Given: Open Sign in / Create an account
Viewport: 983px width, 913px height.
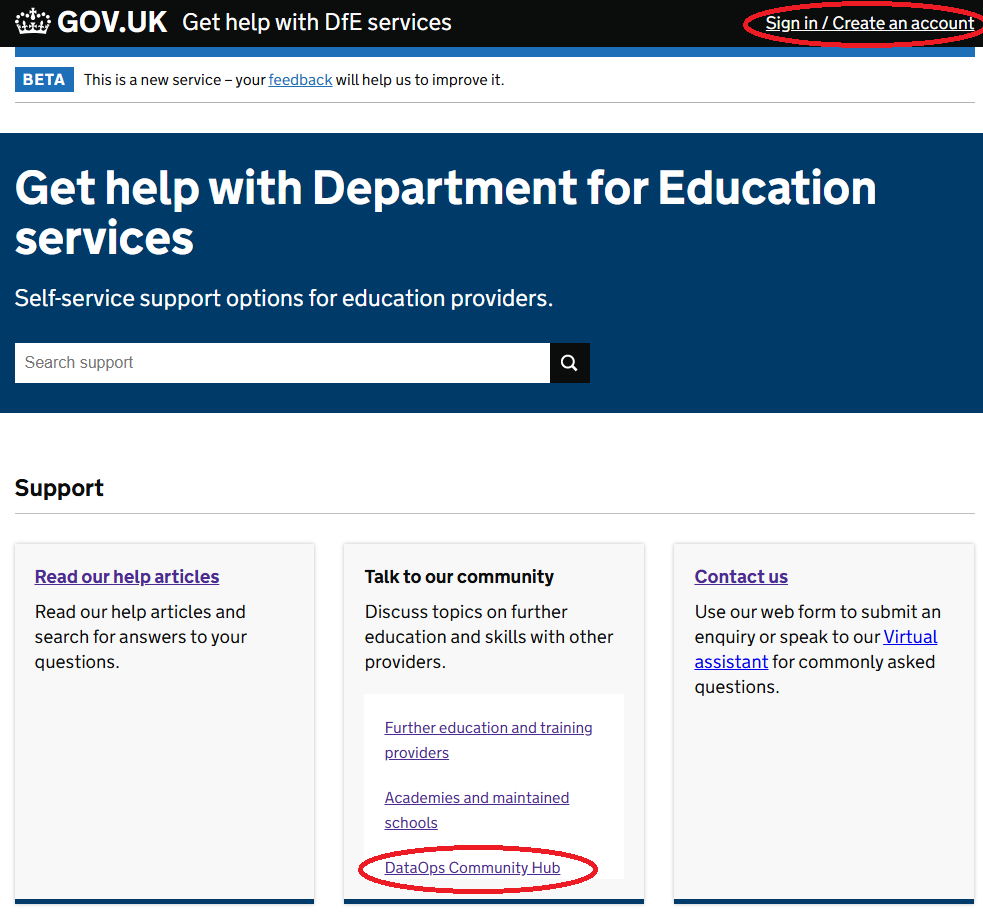Looking at the screenshot, I should point(870,23).
